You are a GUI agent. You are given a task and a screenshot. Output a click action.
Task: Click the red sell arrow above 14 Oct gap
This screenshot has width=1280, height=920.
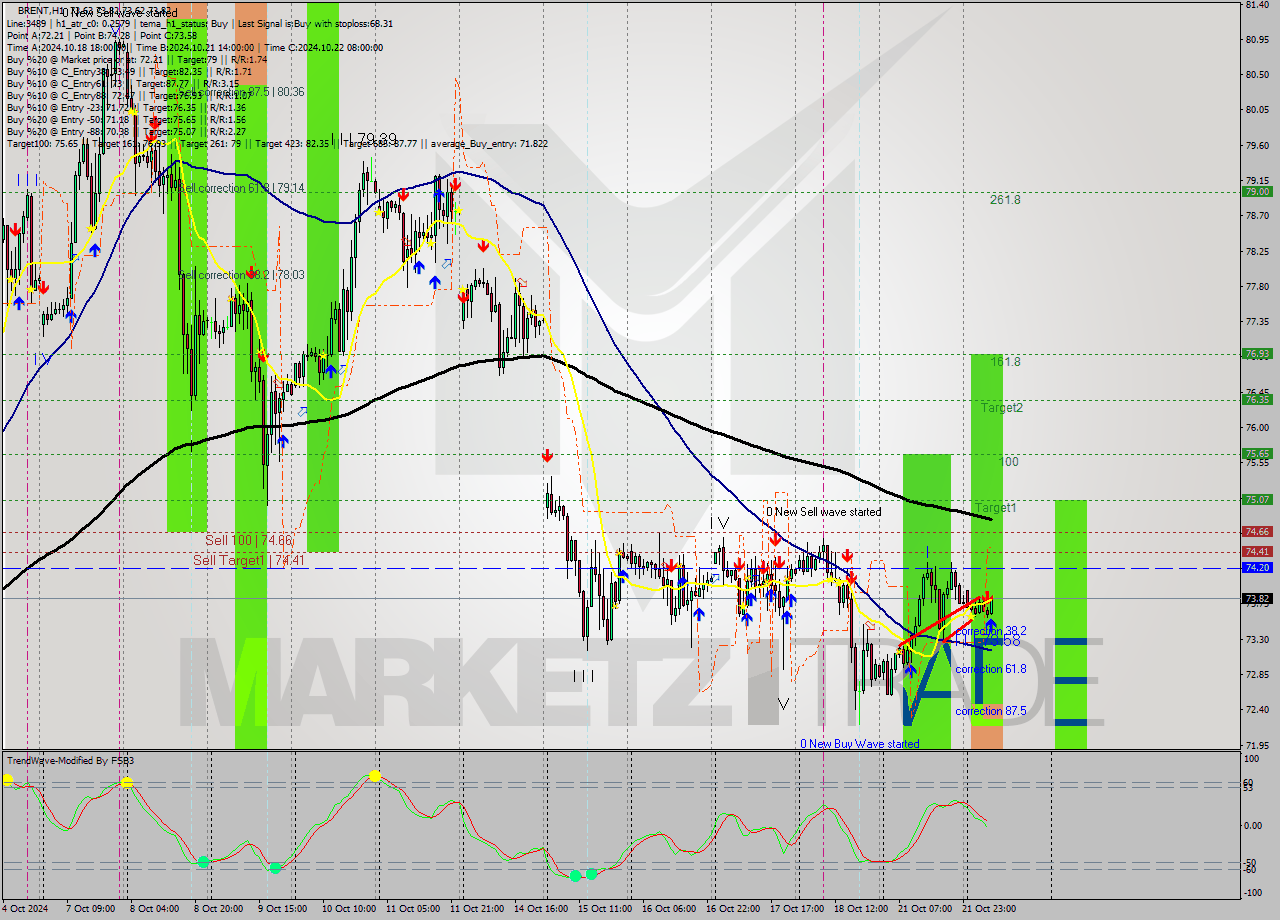(x=547, y=456)
